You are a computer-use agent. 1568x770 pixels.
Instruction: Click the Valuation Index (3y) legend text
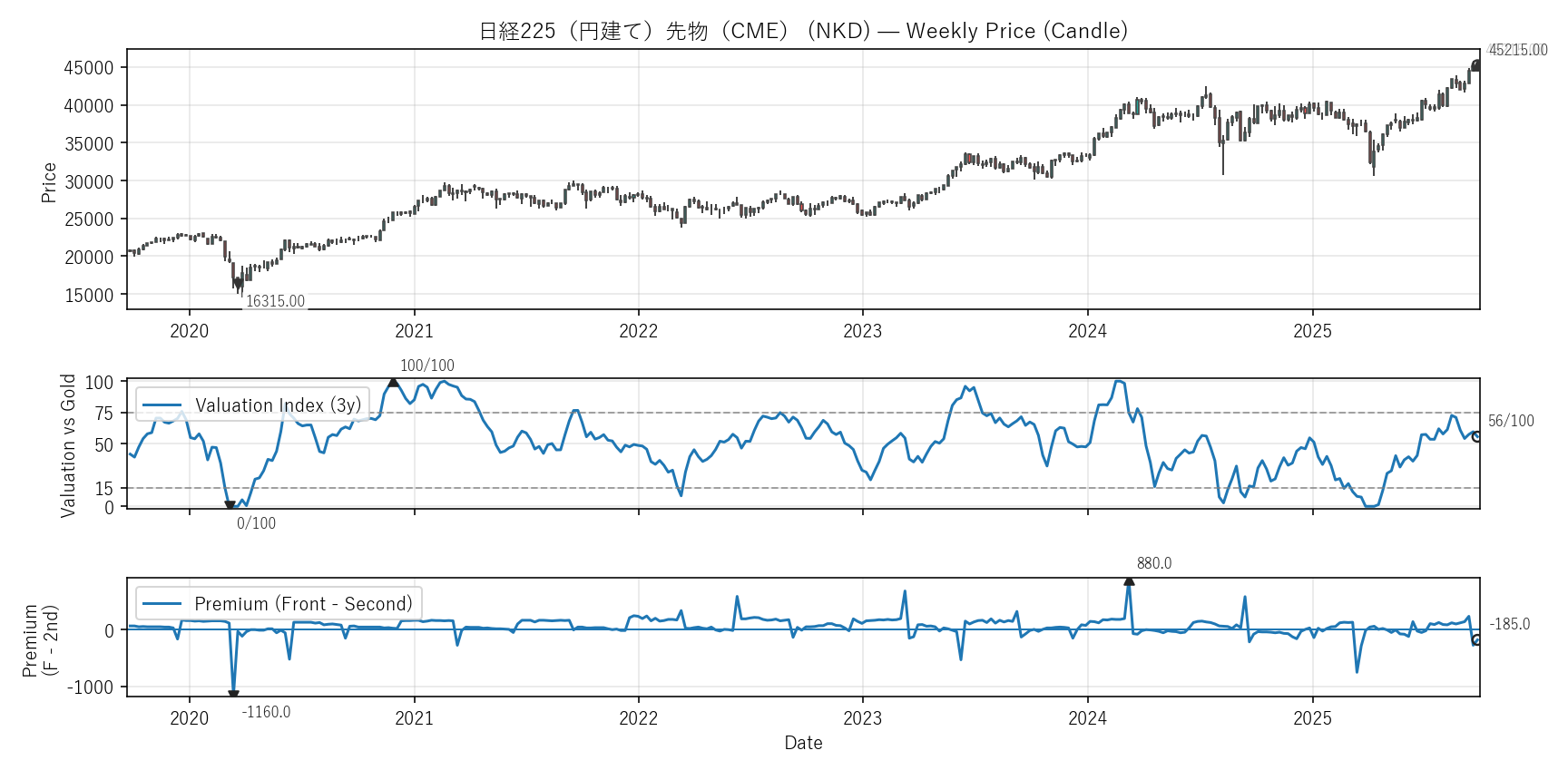(x=278, y=405)
